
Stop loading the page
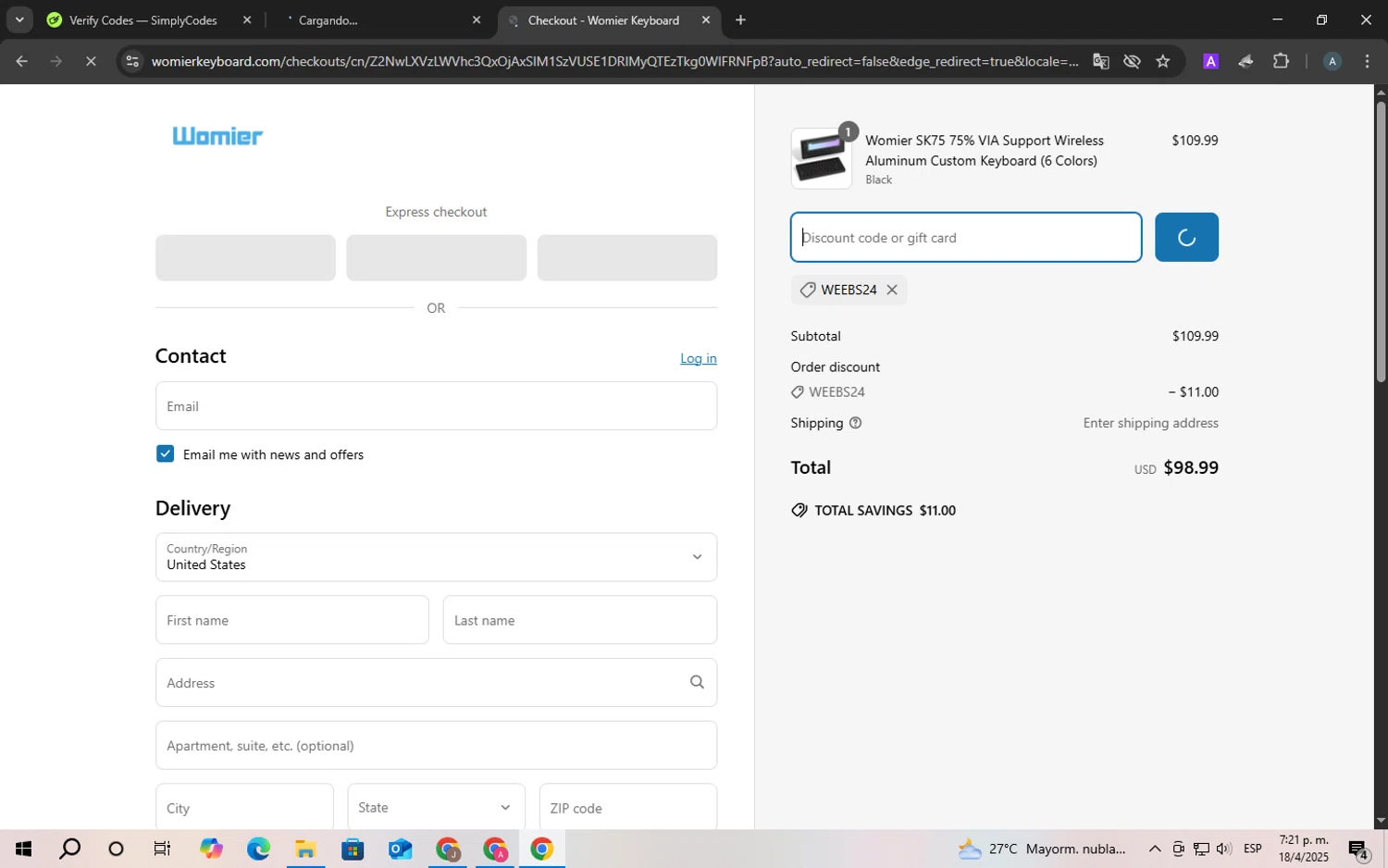91,61
